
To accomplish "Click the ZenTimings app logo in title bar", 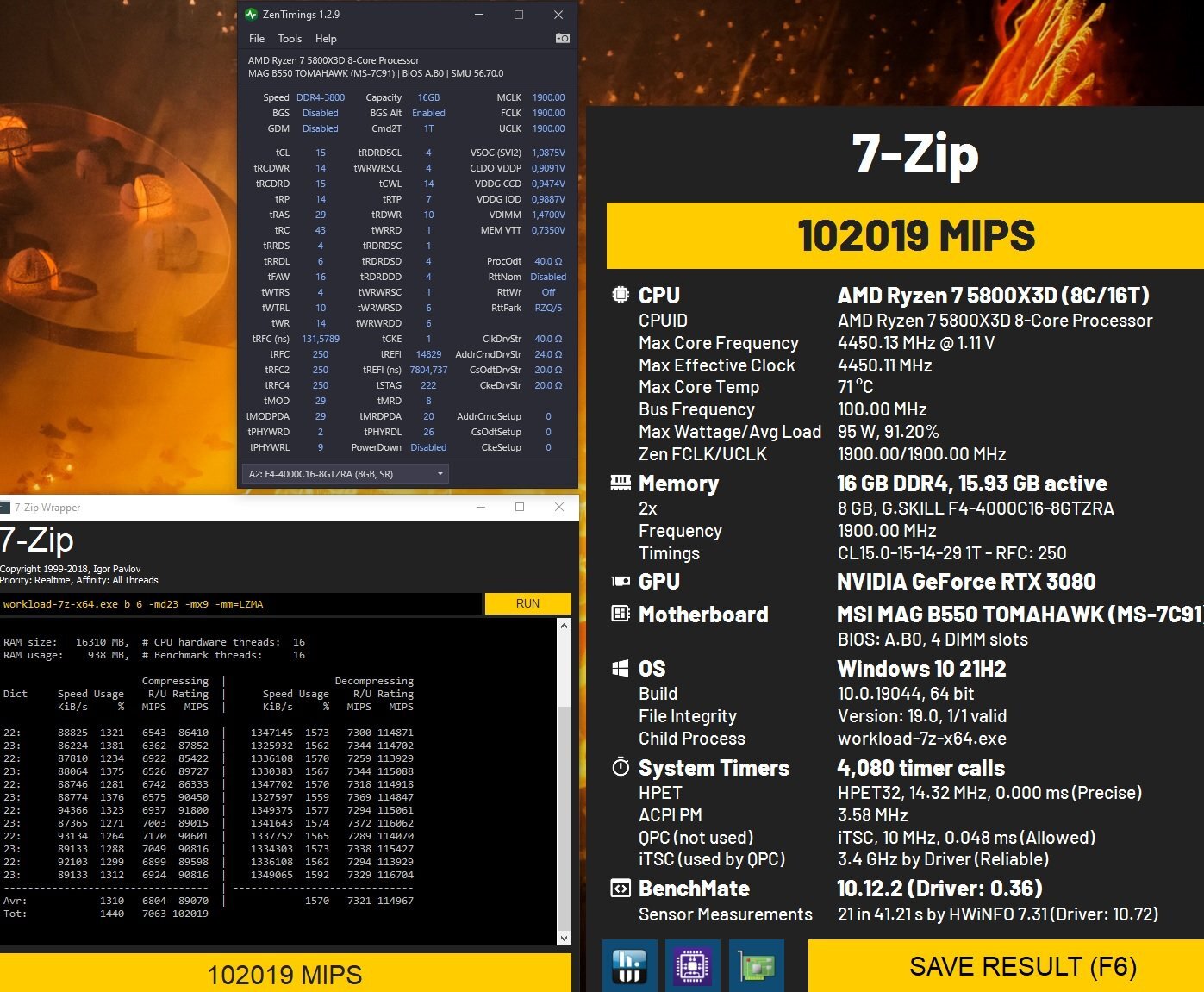I will 251,15.
